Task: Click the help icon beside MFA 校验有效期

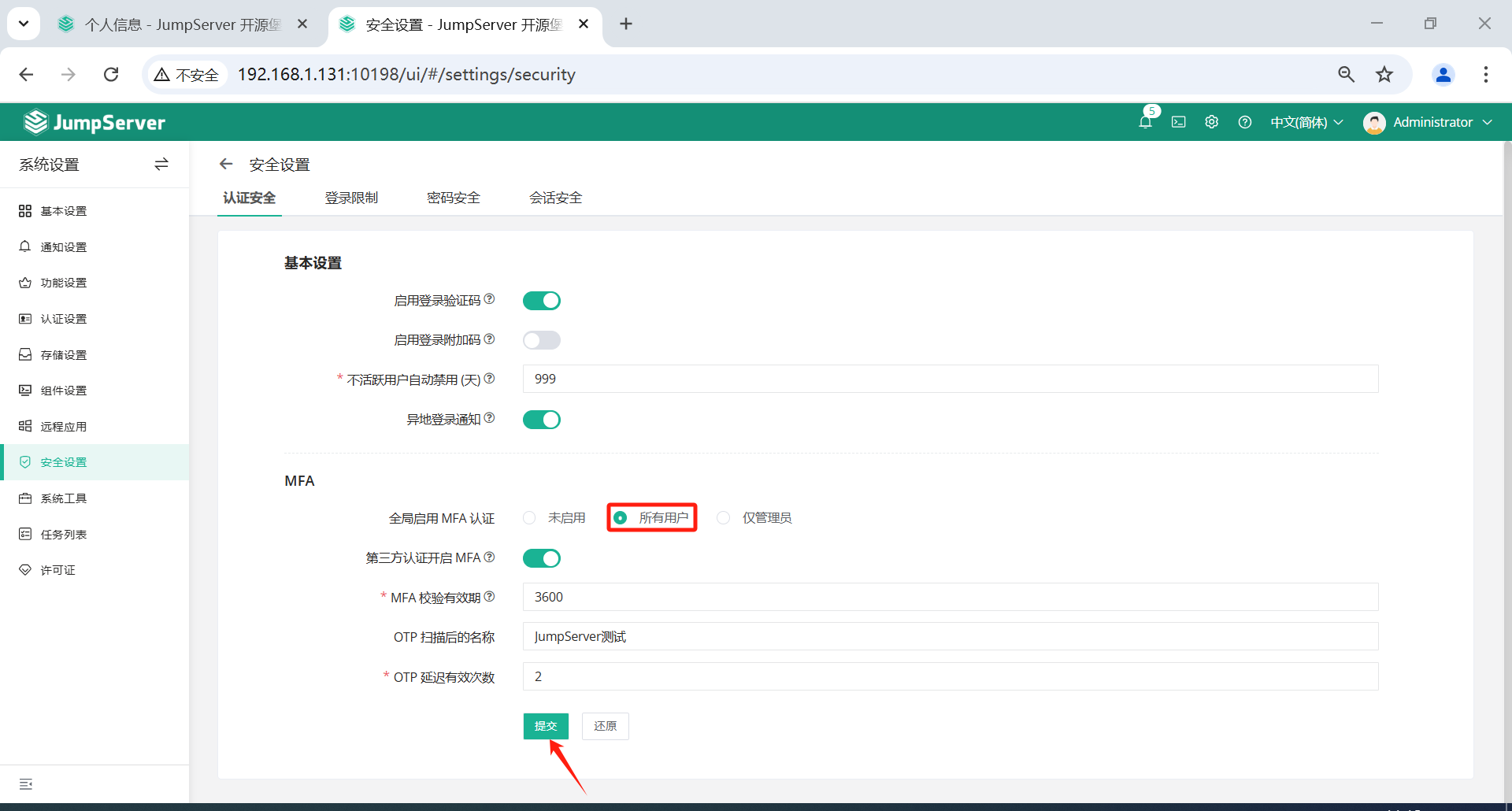Action: click(x=489, y=597)
